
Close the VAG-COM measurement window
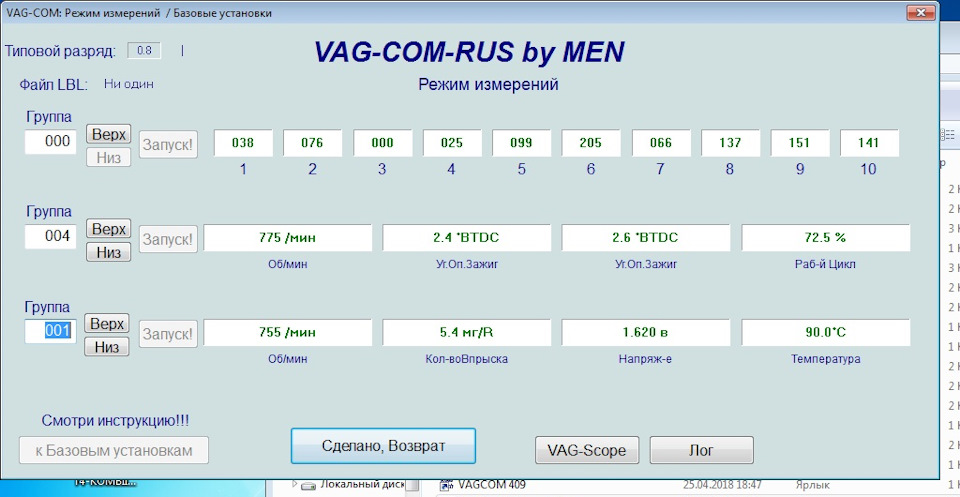tap(920, 12)
